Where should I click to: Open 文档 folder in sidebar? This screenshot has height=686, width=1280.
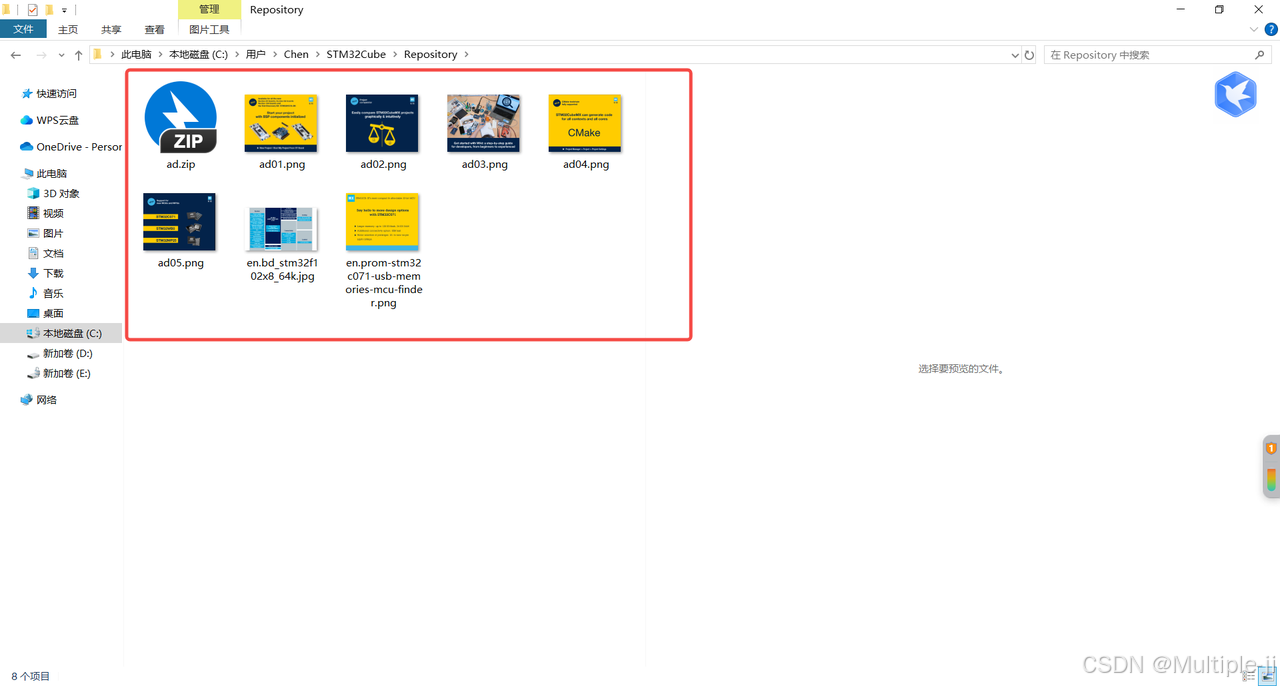pos(45,253)
